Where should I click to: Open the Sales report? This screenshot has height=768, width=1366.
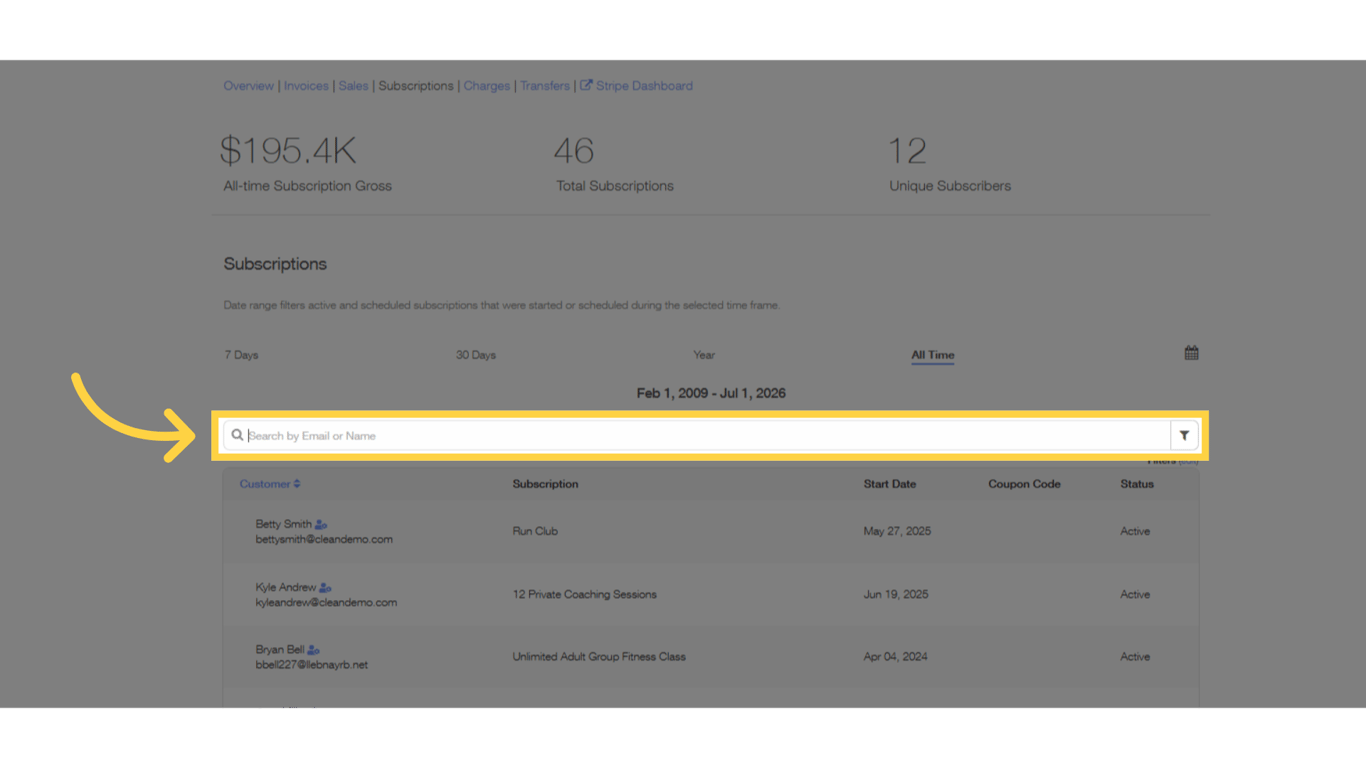tap(353, 85)
